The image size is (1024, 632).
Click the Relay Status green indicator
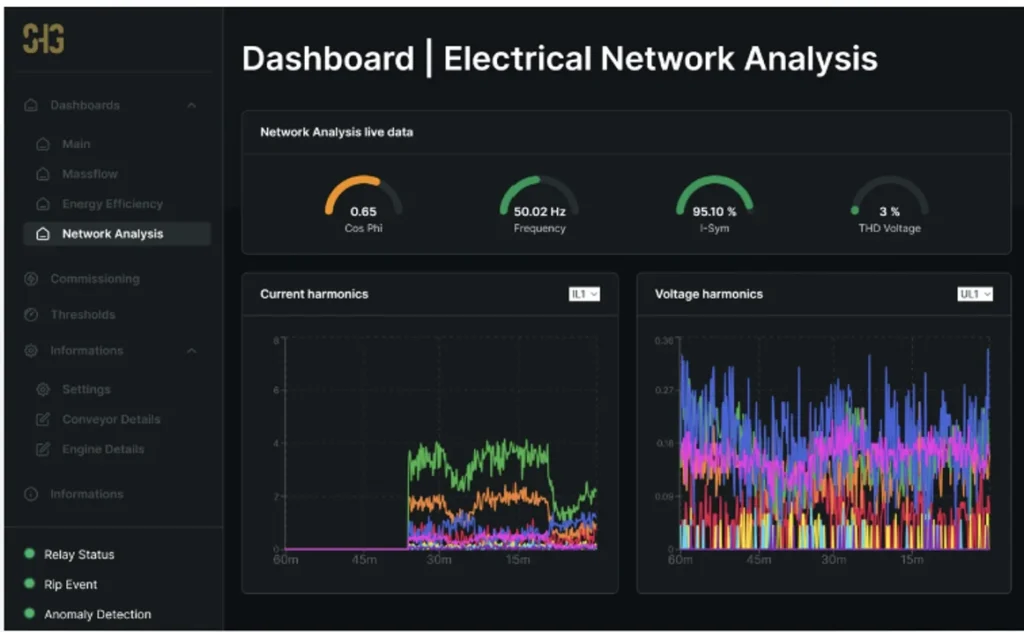(x=30, y=554)
